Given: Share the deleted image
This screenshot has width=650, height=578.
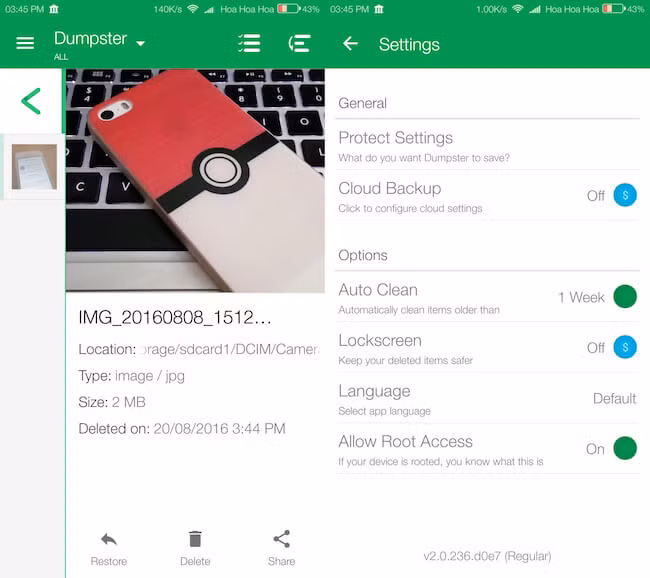Looking at the screenshot, I should (x=281, y=548).
